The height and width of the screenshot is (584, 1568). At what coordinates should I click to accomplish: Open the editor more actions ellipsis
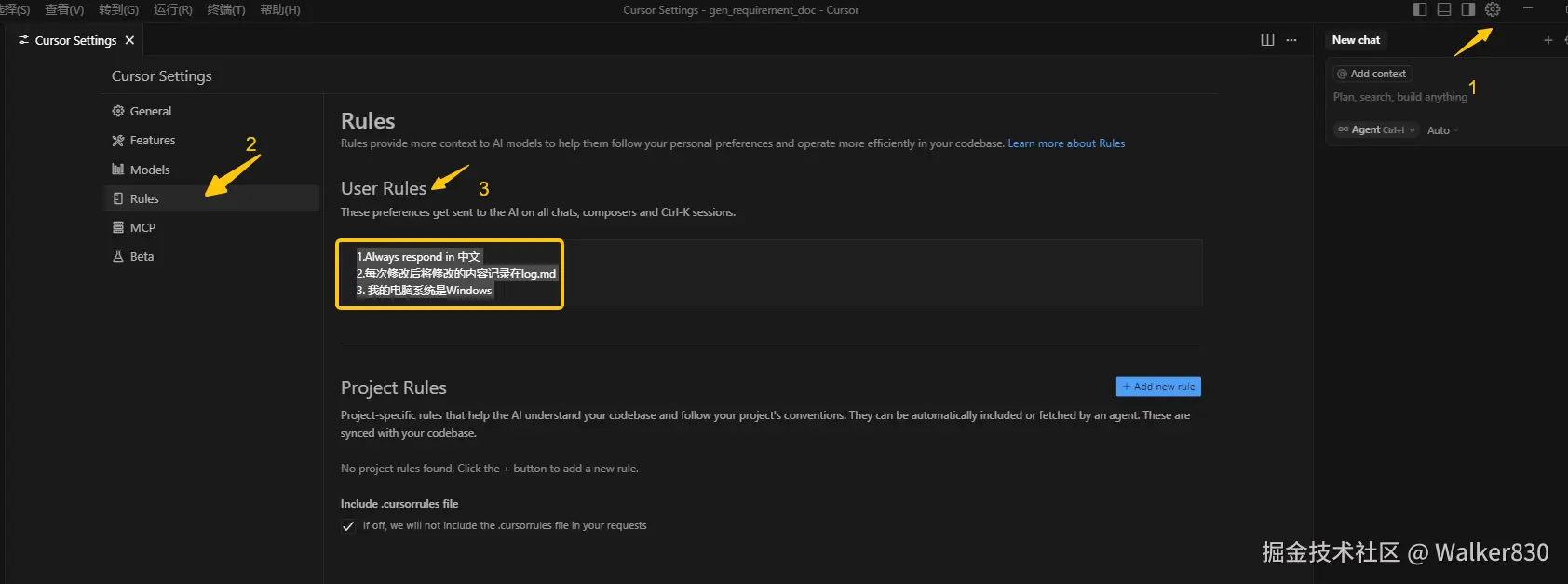[x=1291, y=40]
